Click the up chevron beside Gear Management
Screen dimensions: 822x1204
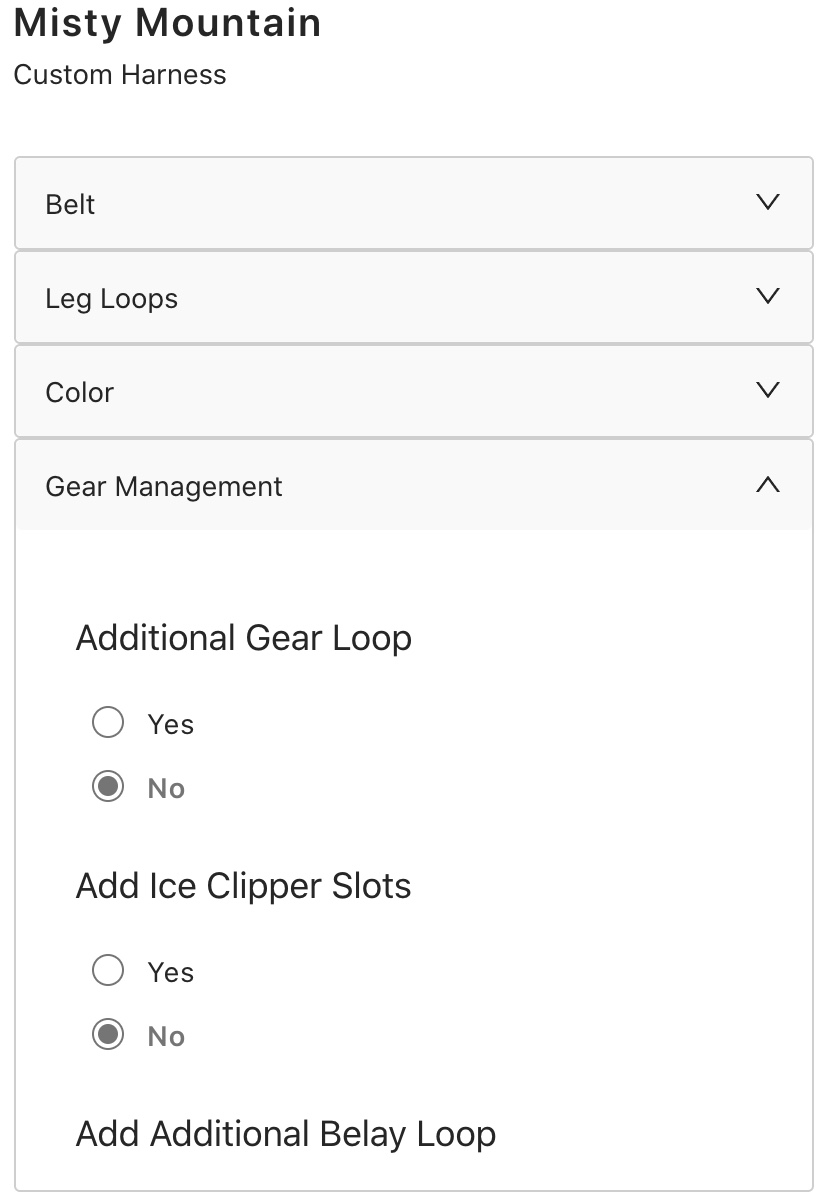767,485
